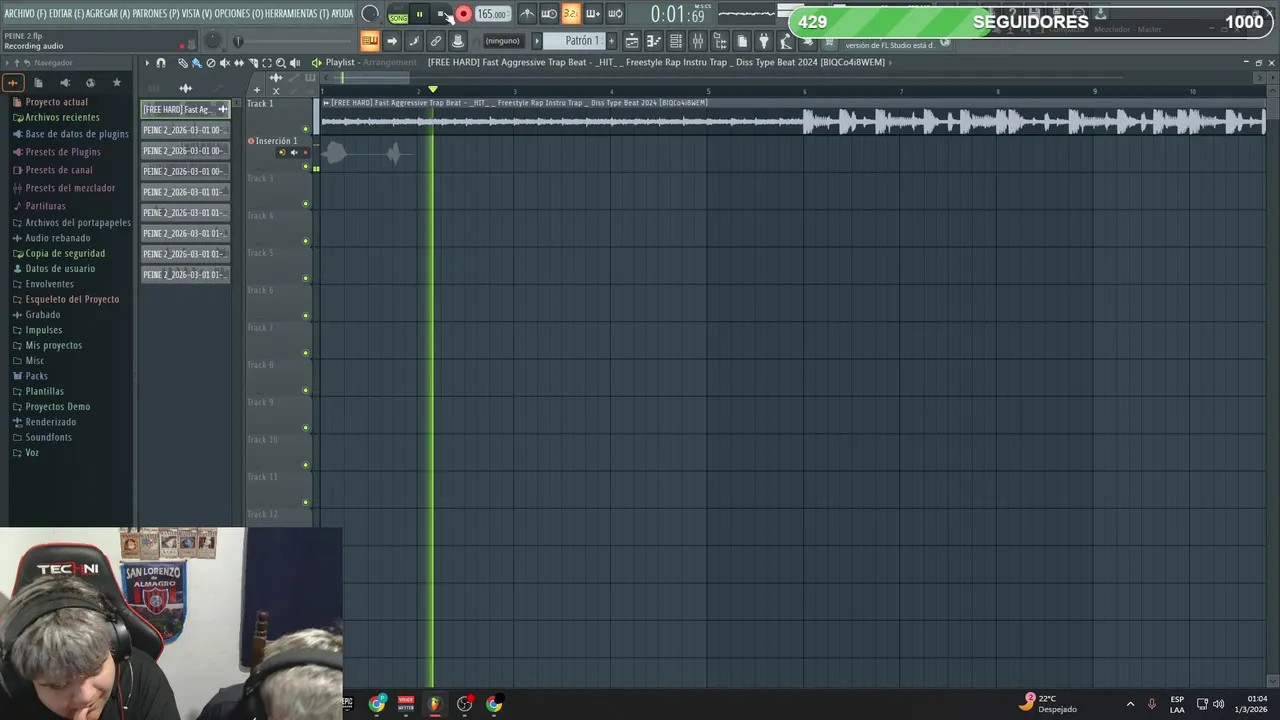Toggle loop recording icon in transport bar
Viewport: 1280px width, 720px height.
tap(615, 14)
